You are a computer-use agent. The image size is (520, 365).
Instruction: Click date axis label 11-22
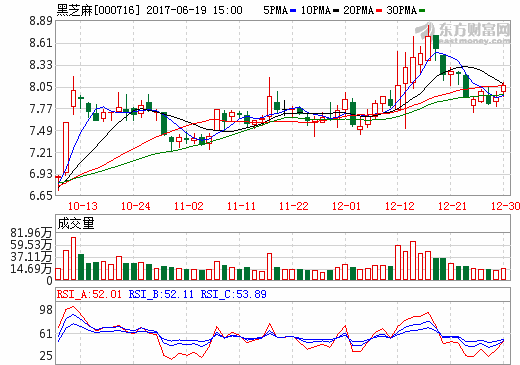pos(294,206)
